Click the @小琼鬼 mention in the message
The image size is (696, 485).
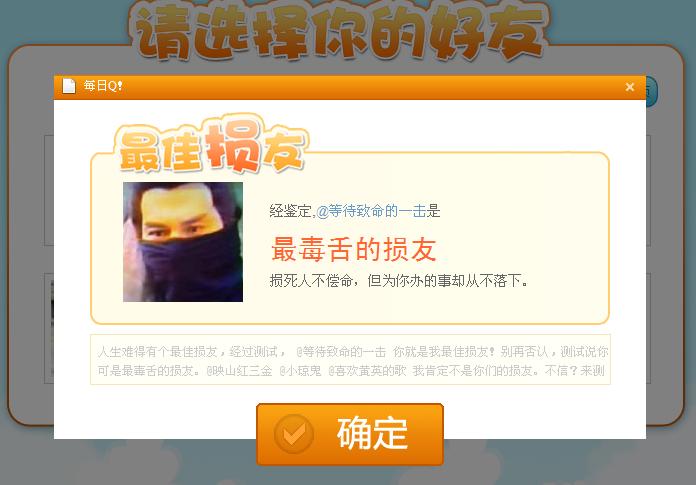coord(301,371)
